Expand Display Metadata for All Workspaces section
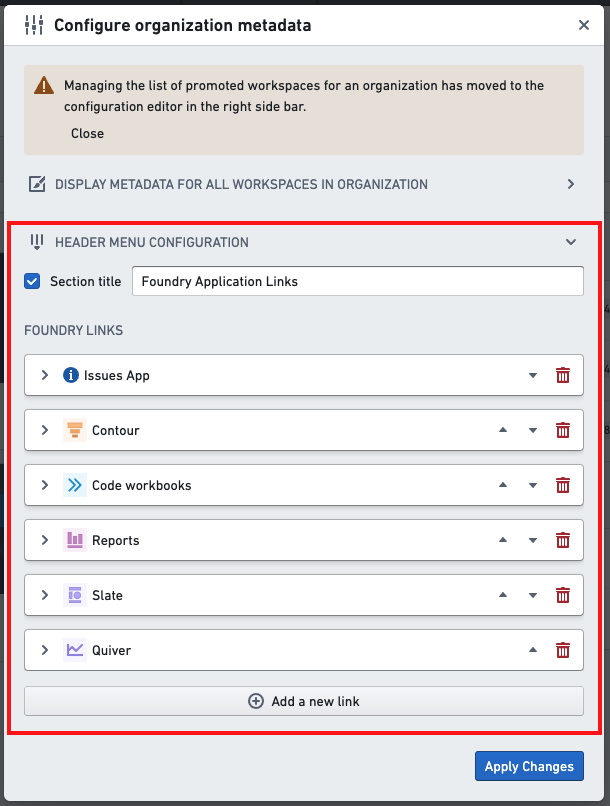Screen dimensions: 610x806 pos(570,184)
